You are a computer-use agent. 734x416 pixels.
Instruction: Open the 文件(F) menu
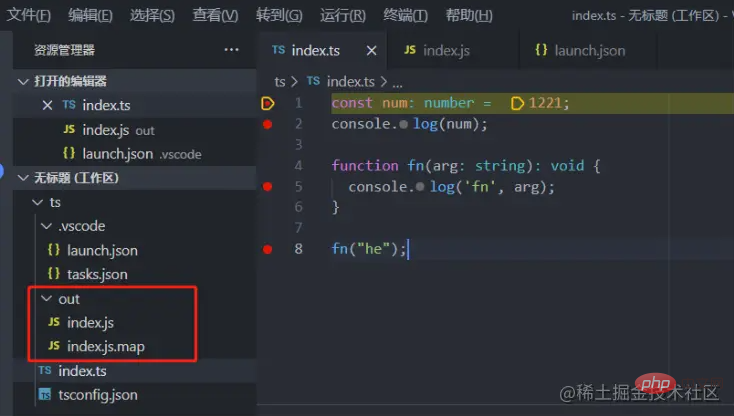pyautogui.click(x=29, y=15)
